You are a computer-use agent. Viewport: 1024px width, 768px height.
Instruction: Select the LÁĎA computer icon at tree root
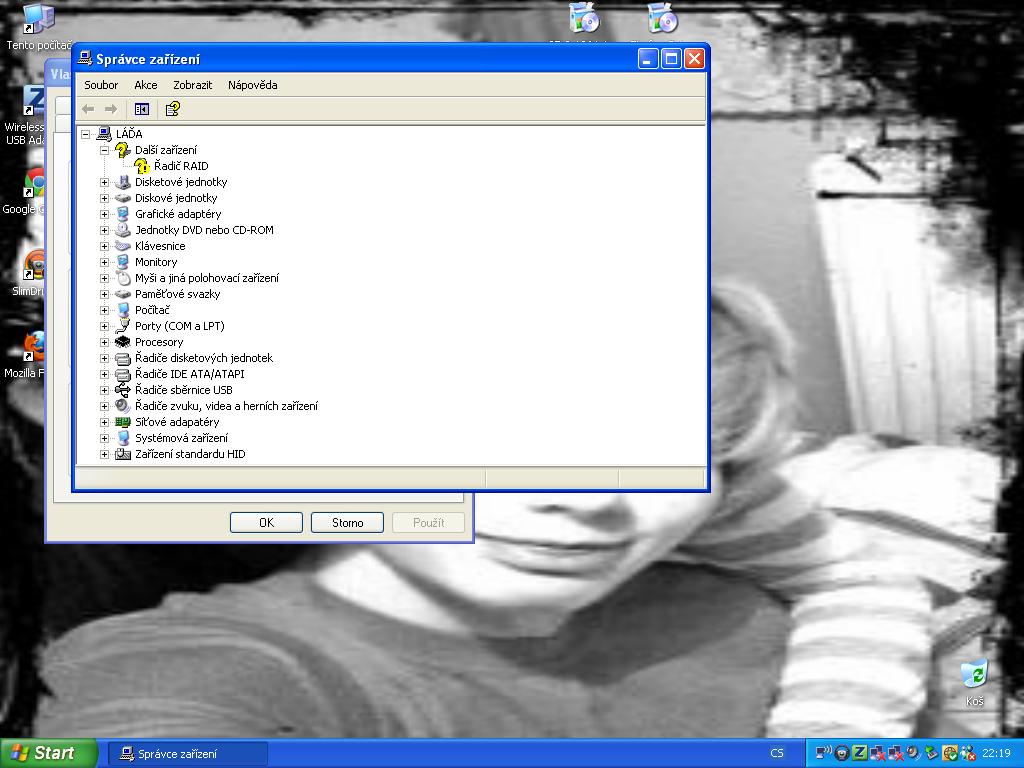click(x=104, y=134)
